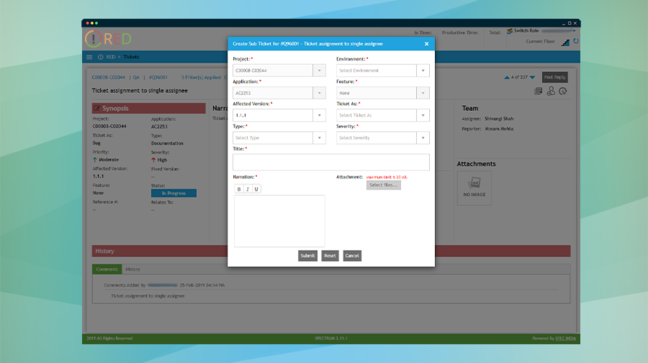Click the refresh icon near Current Floor
This screenshot has width=648, height=363.
(576, 41)
